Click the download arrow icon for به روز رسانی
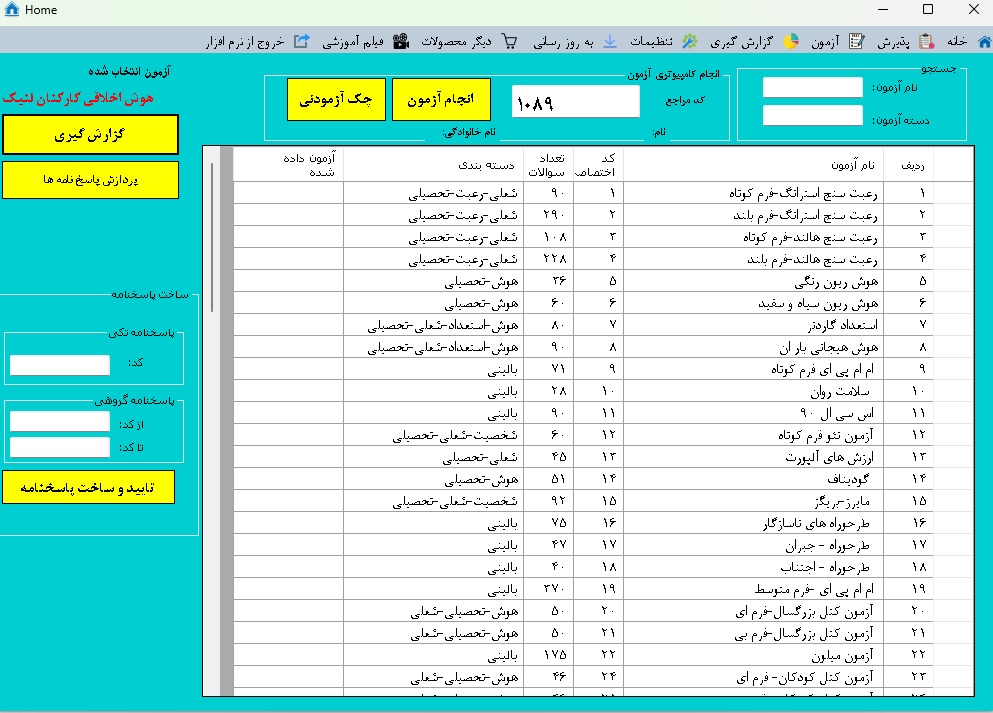The height and width of the screenshot is (713, 993). [610, 42]
